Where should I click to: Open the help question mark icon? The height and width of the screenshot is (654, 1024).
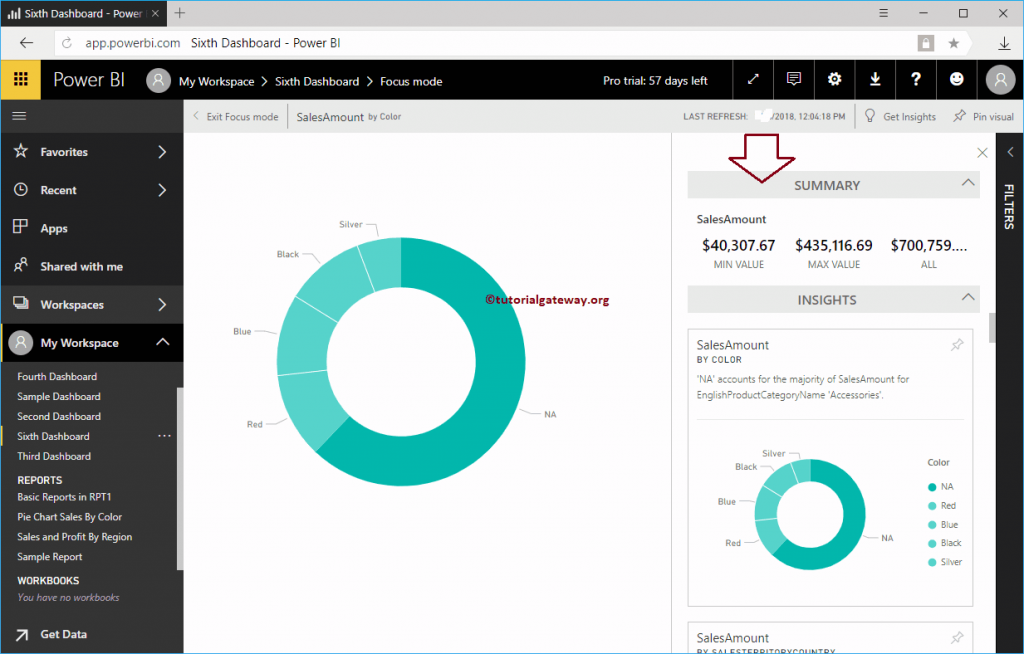916,81
